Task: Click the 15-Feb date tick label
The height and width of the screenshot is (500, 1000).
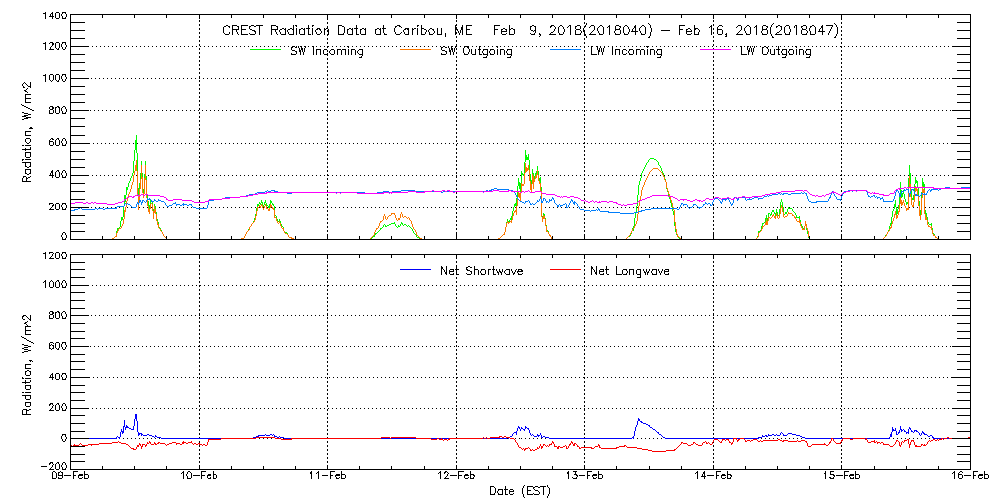Action: coord(841,478)
